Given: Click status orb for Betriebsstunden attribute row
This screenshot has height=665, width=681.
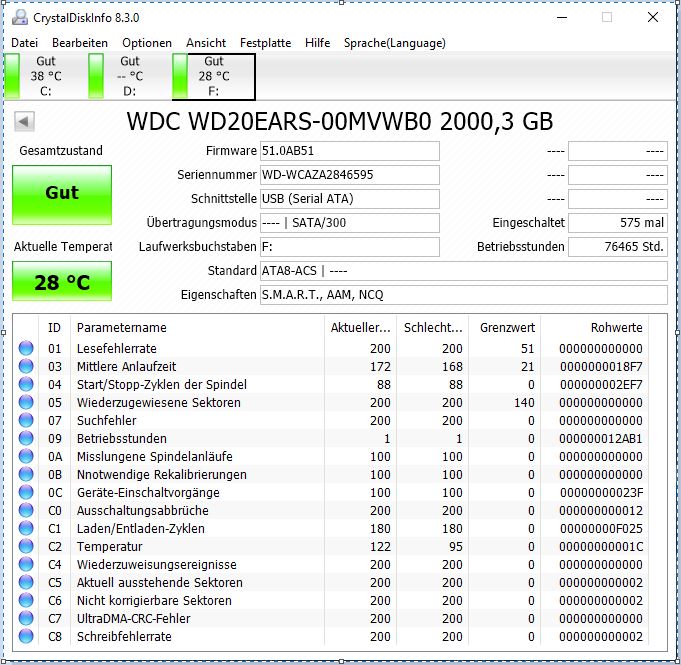Looking at the screenshot, I should click(x=26, y=438).
